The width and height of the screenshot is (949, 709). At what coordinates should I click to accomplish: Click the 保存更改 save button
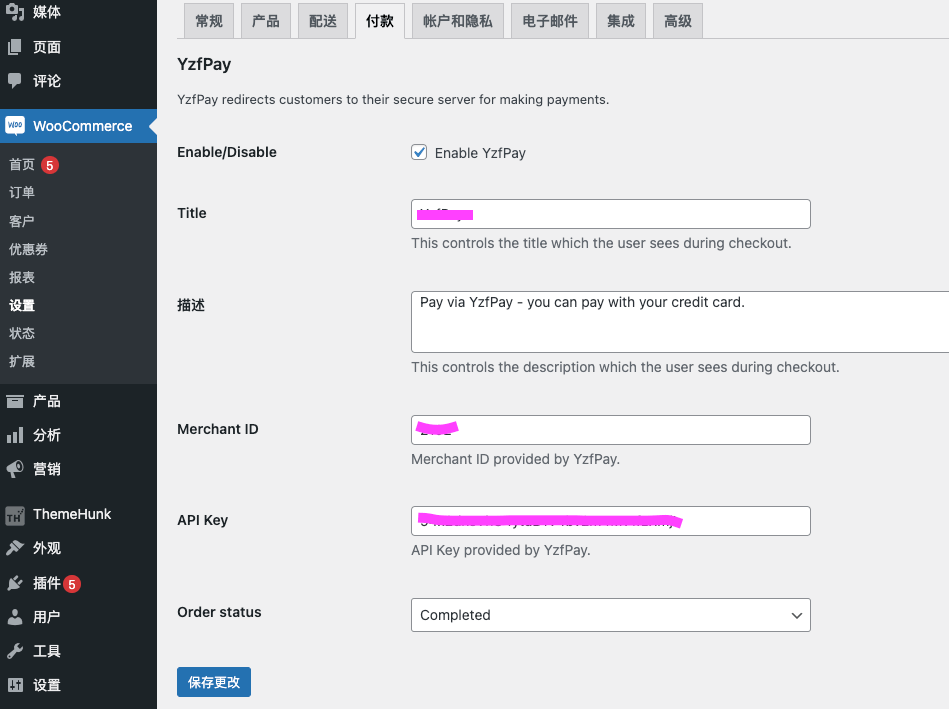tap(214, 682)
